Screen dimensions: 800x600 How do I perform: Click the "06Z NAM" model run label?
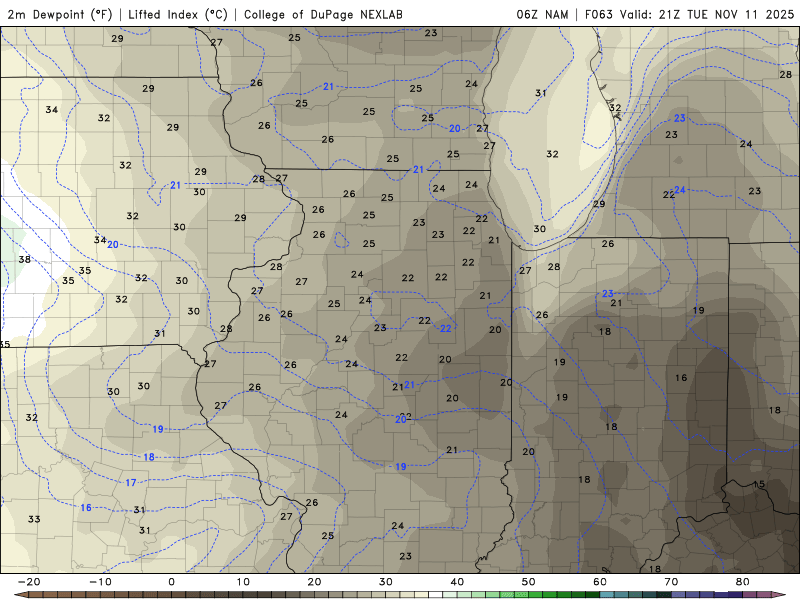point(542,14)
